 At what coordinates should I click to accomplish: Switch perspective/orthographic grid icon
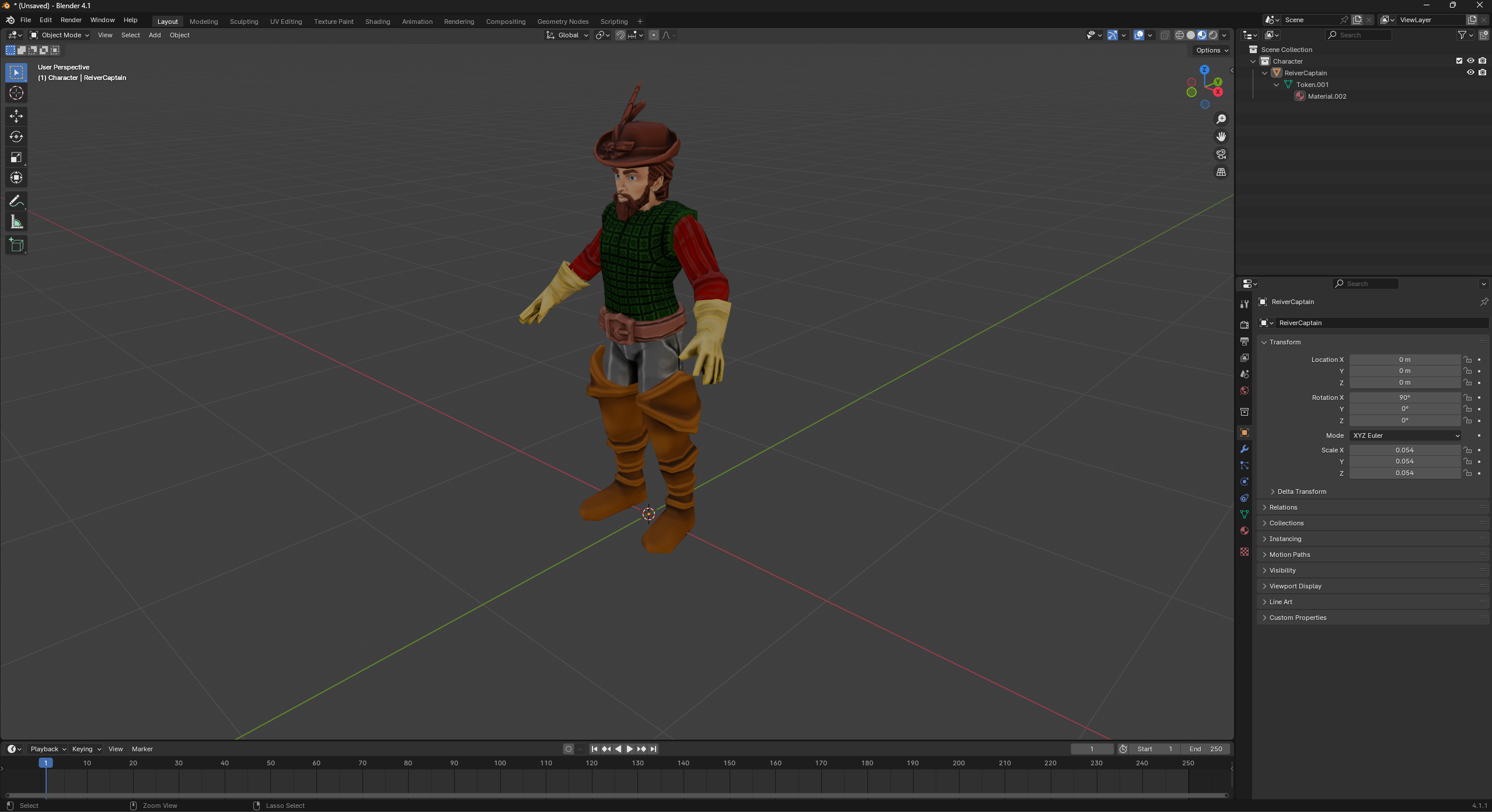pos(1221,172)
